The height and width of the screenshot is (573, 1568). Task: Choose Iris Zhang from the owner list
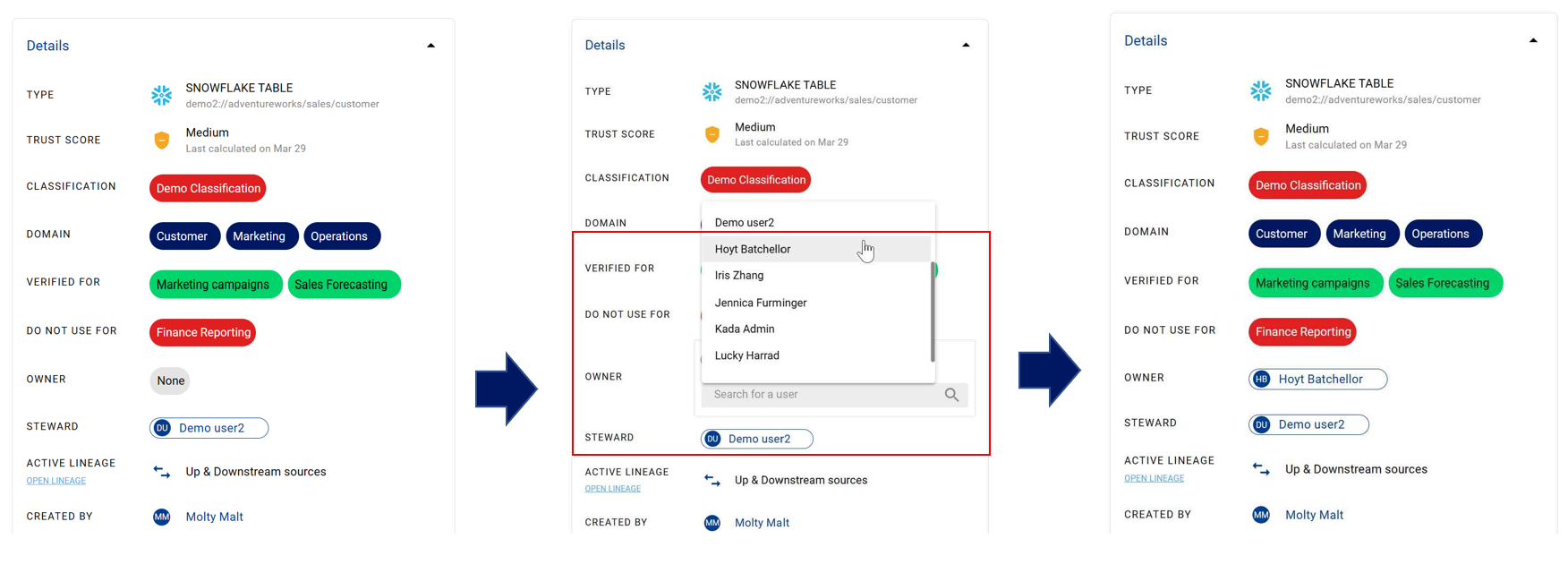pos(739,276)
